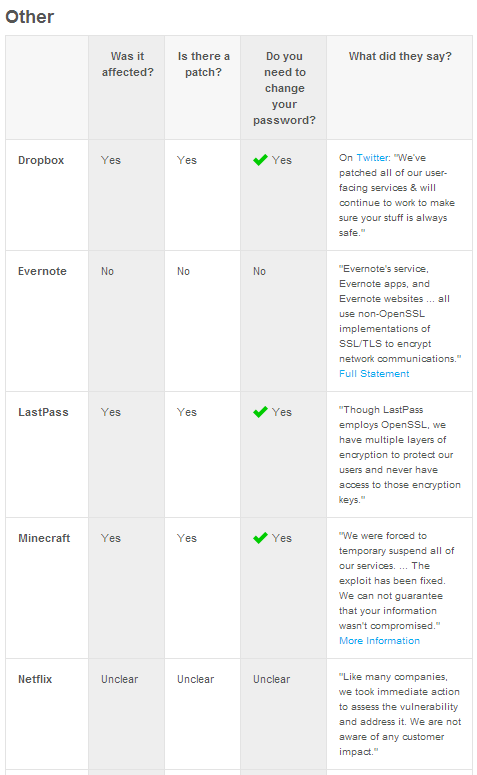Click green checkmark in Minecraft row
477x775 pixels.
[260, 538]
